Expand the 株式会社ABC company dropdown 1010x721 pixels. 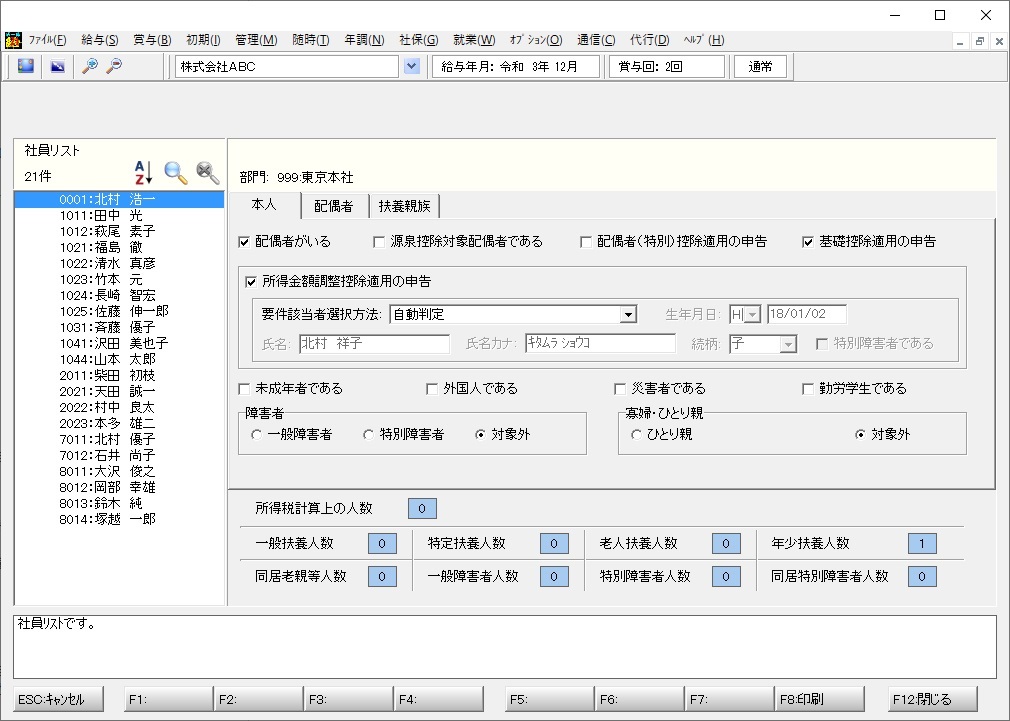tap(412, 66)
